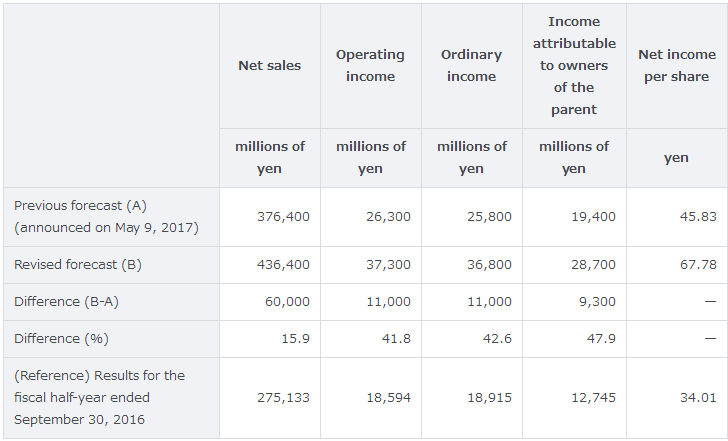Click the 12,745 reference income value

coord(594,397)
